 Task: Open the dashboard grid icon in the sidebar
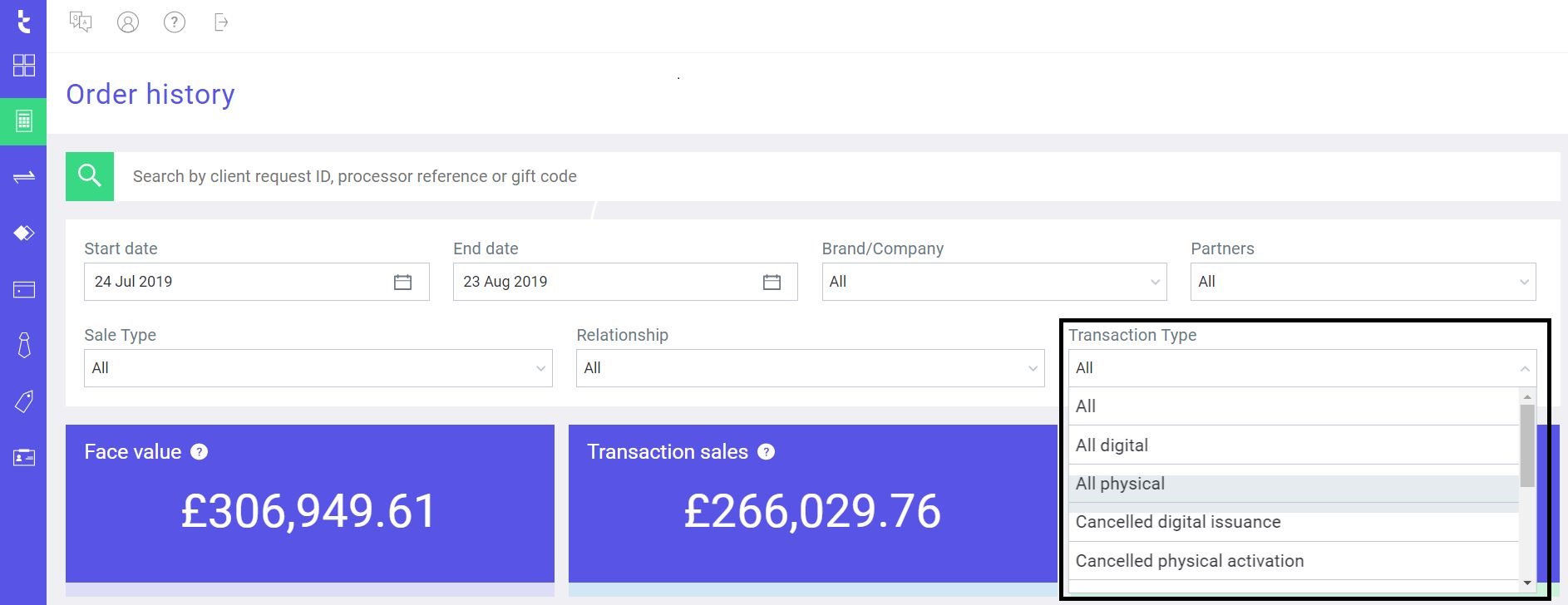[x=23, y=66]
